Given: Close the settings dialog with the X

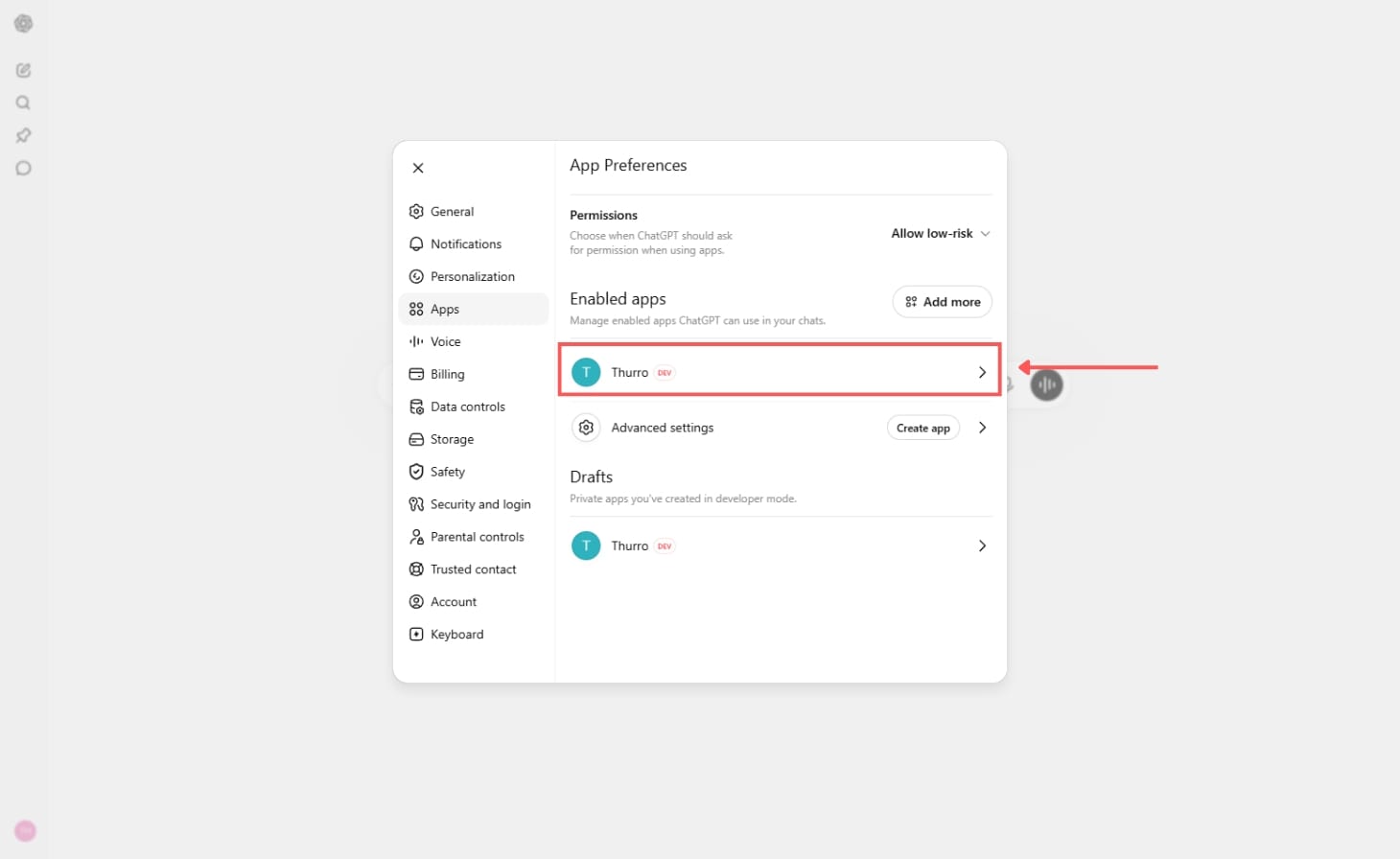Looking at the screenshot, I should click(418, 168).
